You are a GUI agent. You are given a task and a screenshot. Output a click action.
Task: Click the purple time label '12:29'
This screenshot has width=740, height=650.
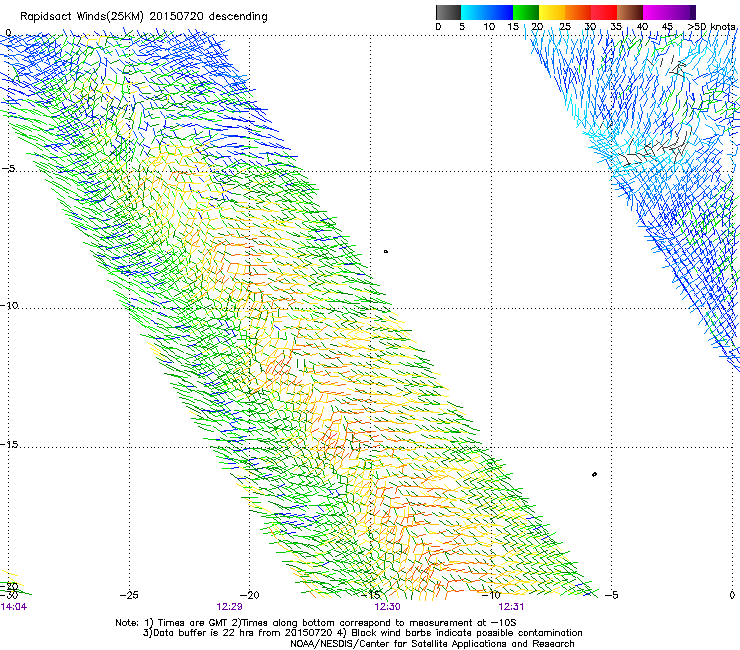coord(229,607)
